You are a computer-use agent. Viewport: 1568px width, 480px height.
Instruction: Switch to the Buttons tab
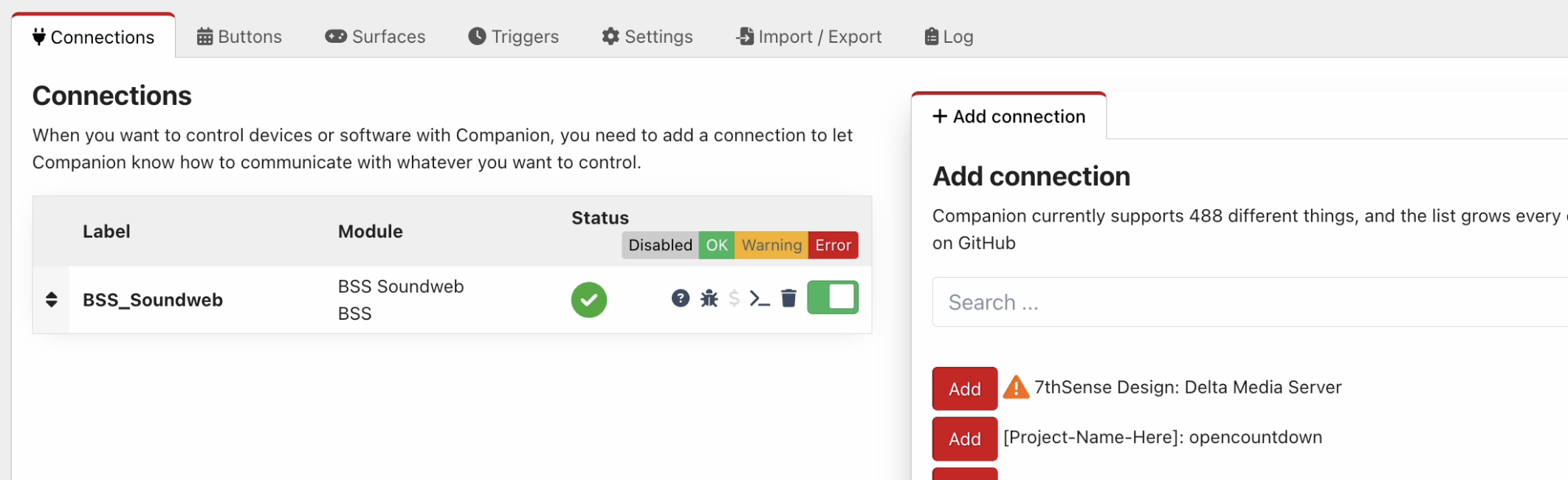239,37
